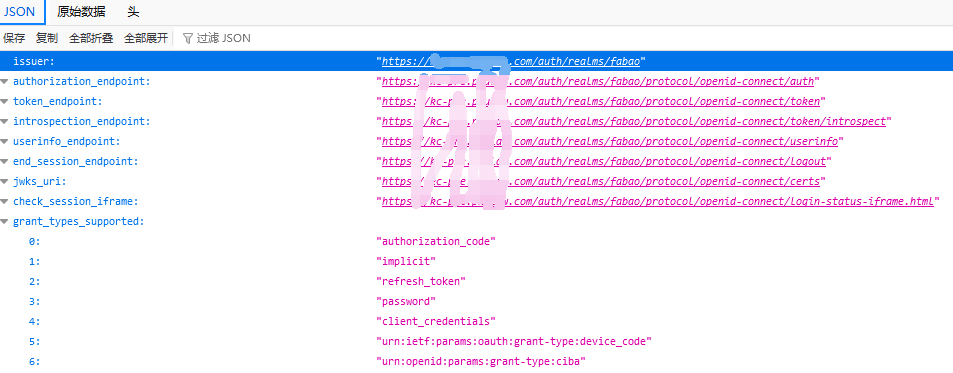Click array index 4 label

[34, 321]
